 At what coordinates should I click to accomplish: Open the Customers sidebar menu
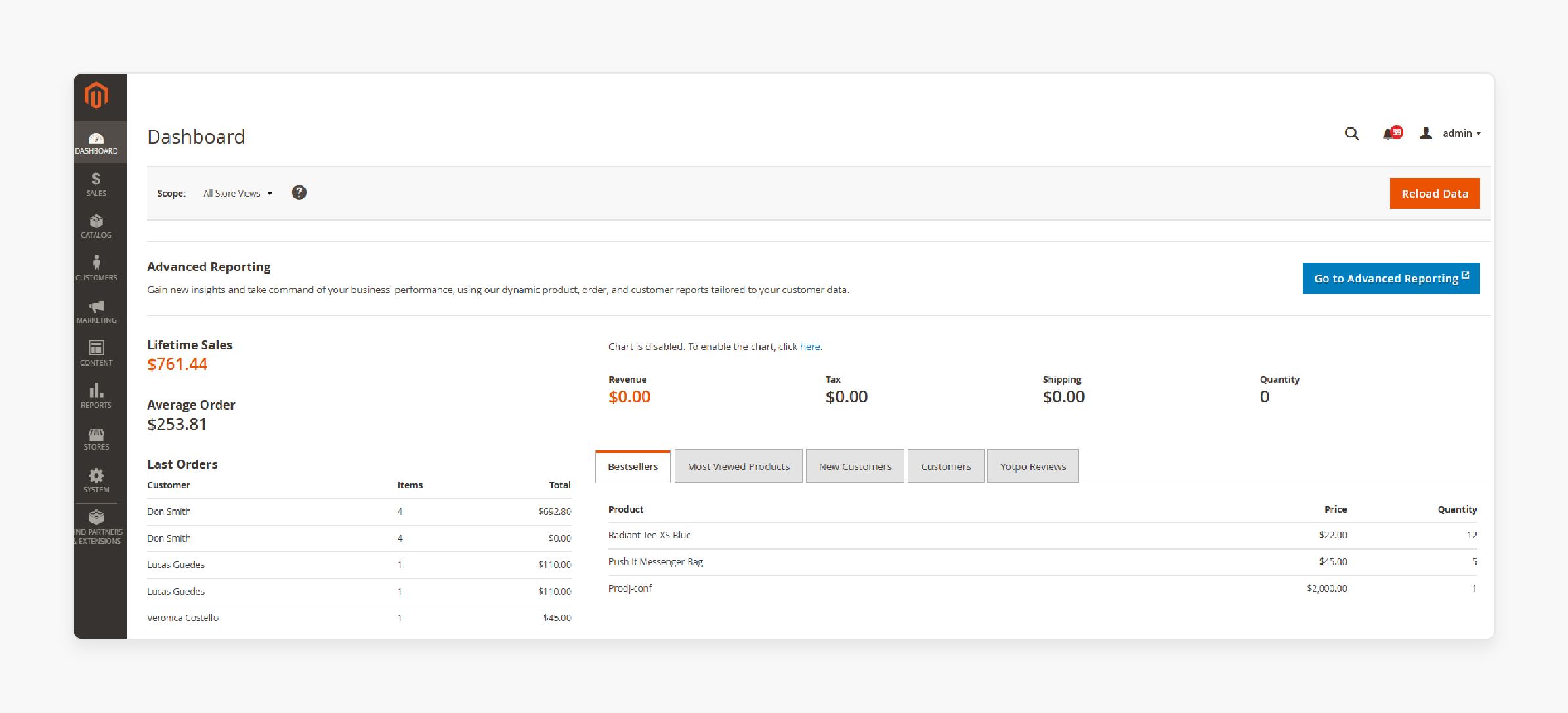[96, 269]
